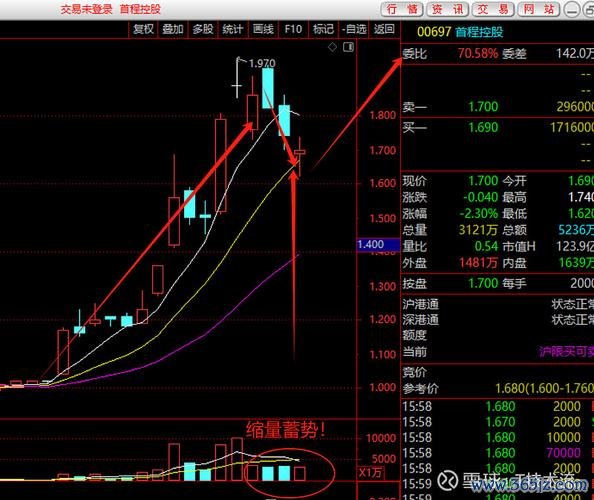Open the 网站 website button

click(x=538, y=9)
